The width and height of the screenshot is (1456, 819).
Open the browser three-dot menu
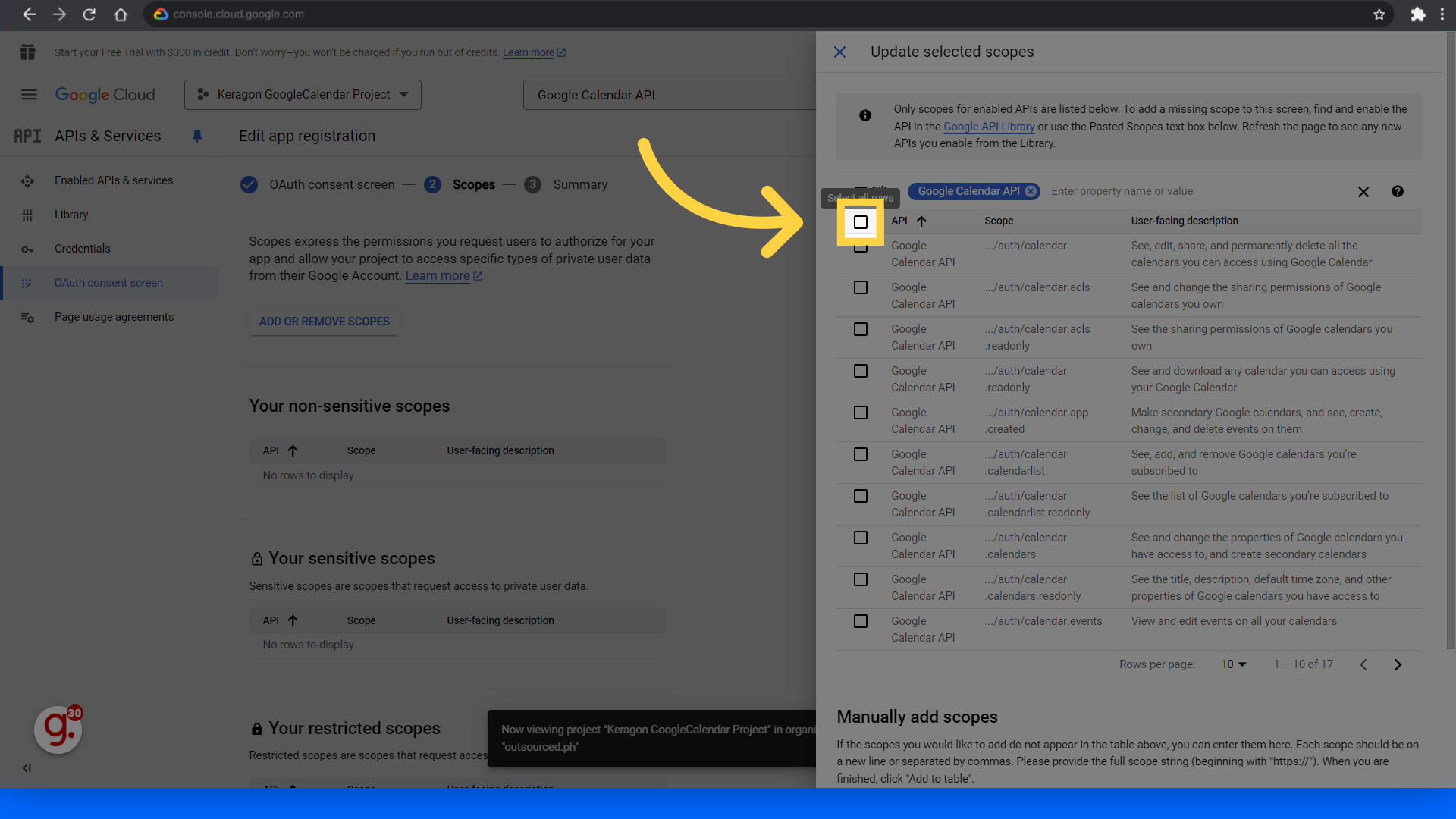pos(1442,14)
